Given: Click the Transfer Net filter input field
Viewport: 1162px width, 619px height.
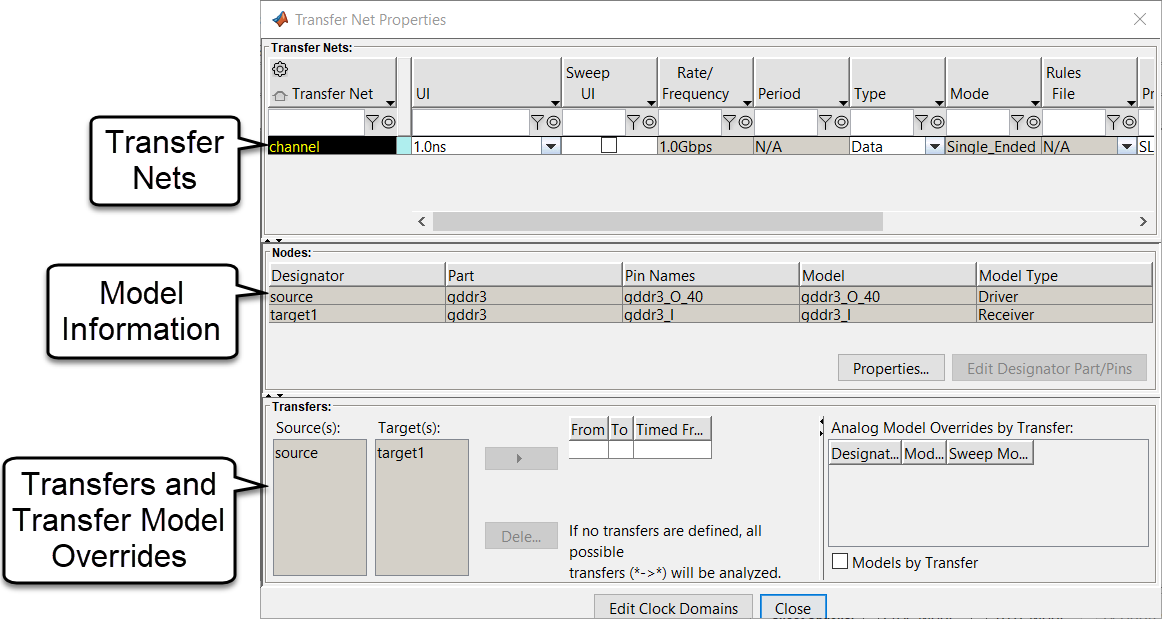Looking at the screenshot, I should click(316, 122).
